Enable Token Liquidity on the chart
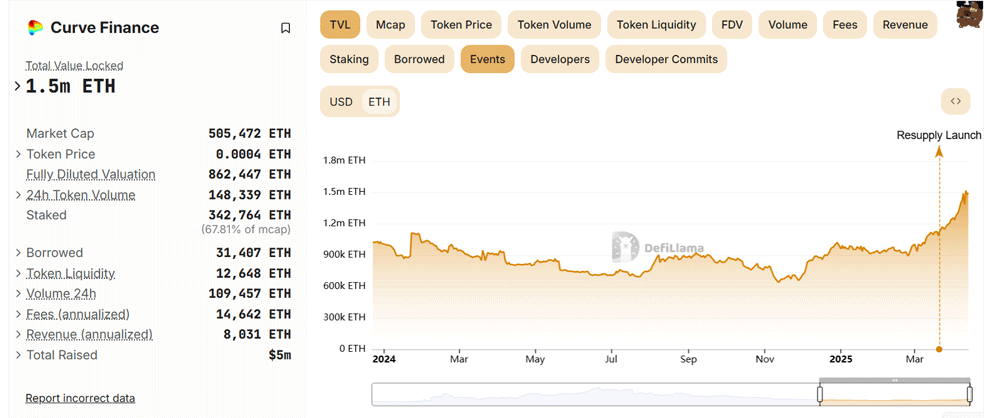984x418 pixels. tap(656, 25)
